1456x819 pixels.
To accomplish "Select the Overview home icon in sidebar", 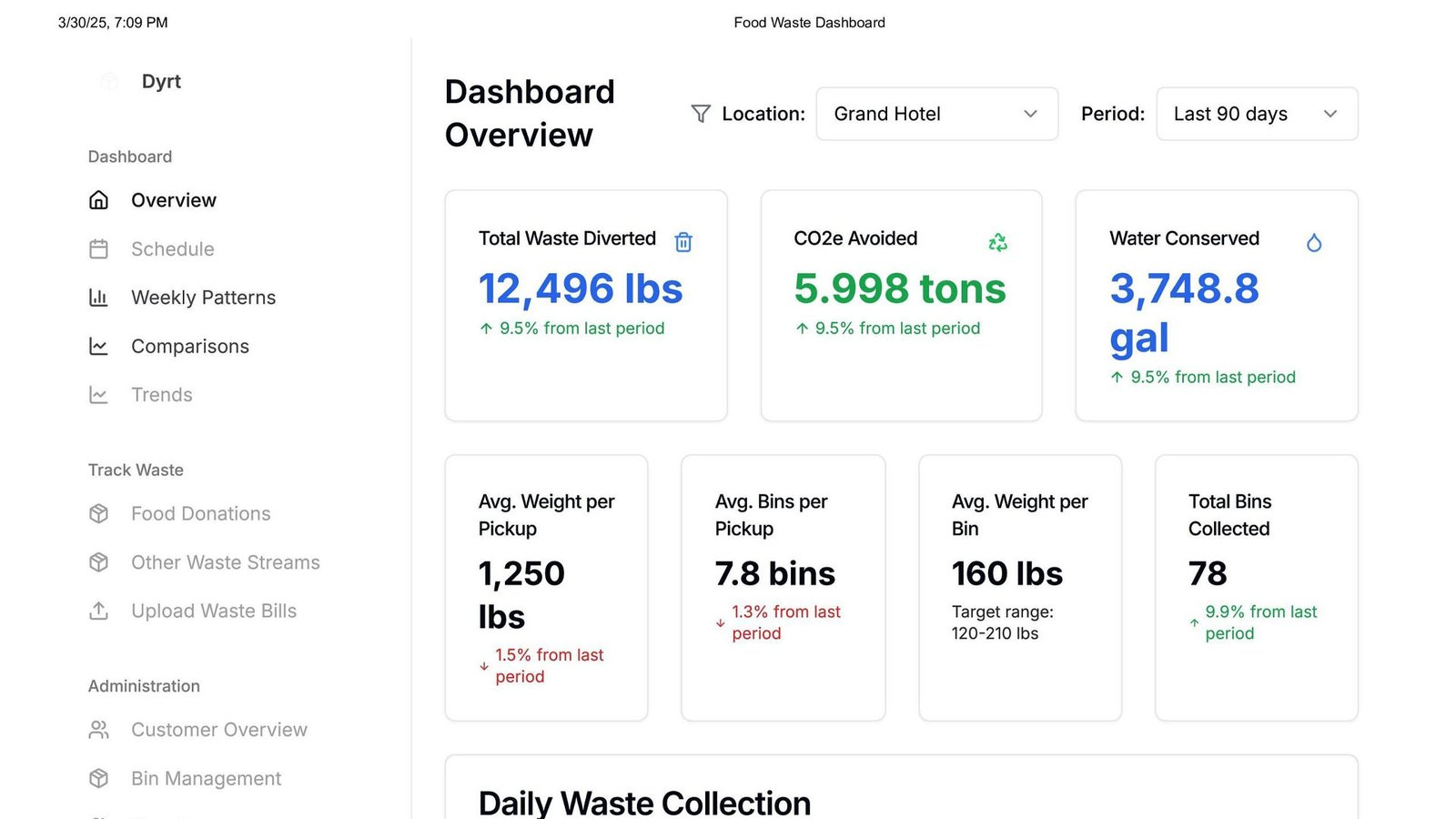I will click(x=99, y=200).
